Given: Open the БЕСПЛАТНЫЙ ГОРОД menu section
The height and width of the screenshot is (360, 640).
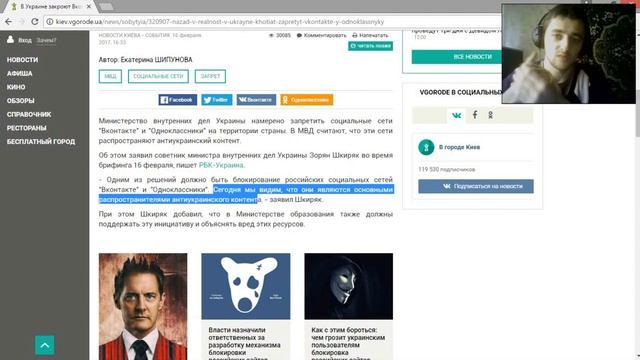Looking at the screenshot, I should (41, 142).
